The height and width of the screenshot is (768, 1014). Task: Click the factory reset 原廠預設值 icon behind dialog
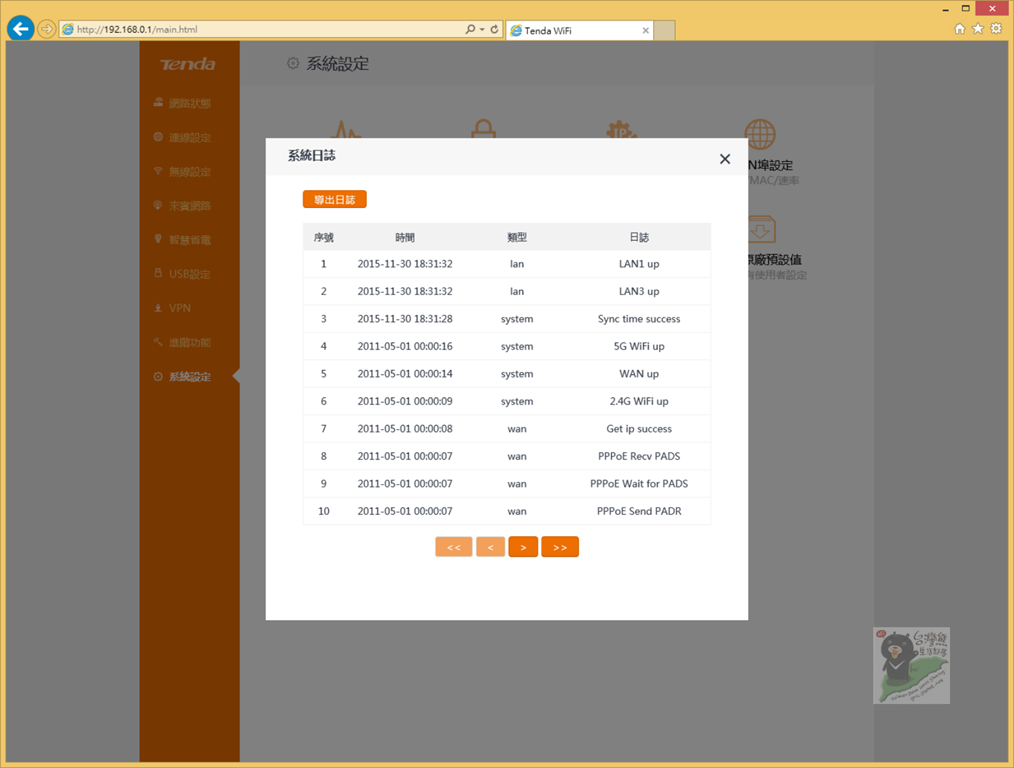762,229
